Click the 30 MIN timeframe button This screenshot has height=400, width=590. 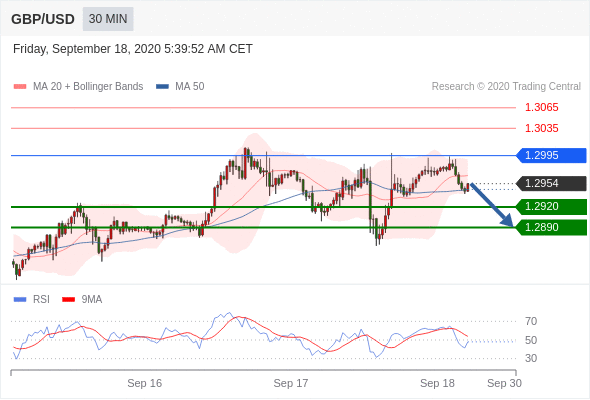click(108, 19)
